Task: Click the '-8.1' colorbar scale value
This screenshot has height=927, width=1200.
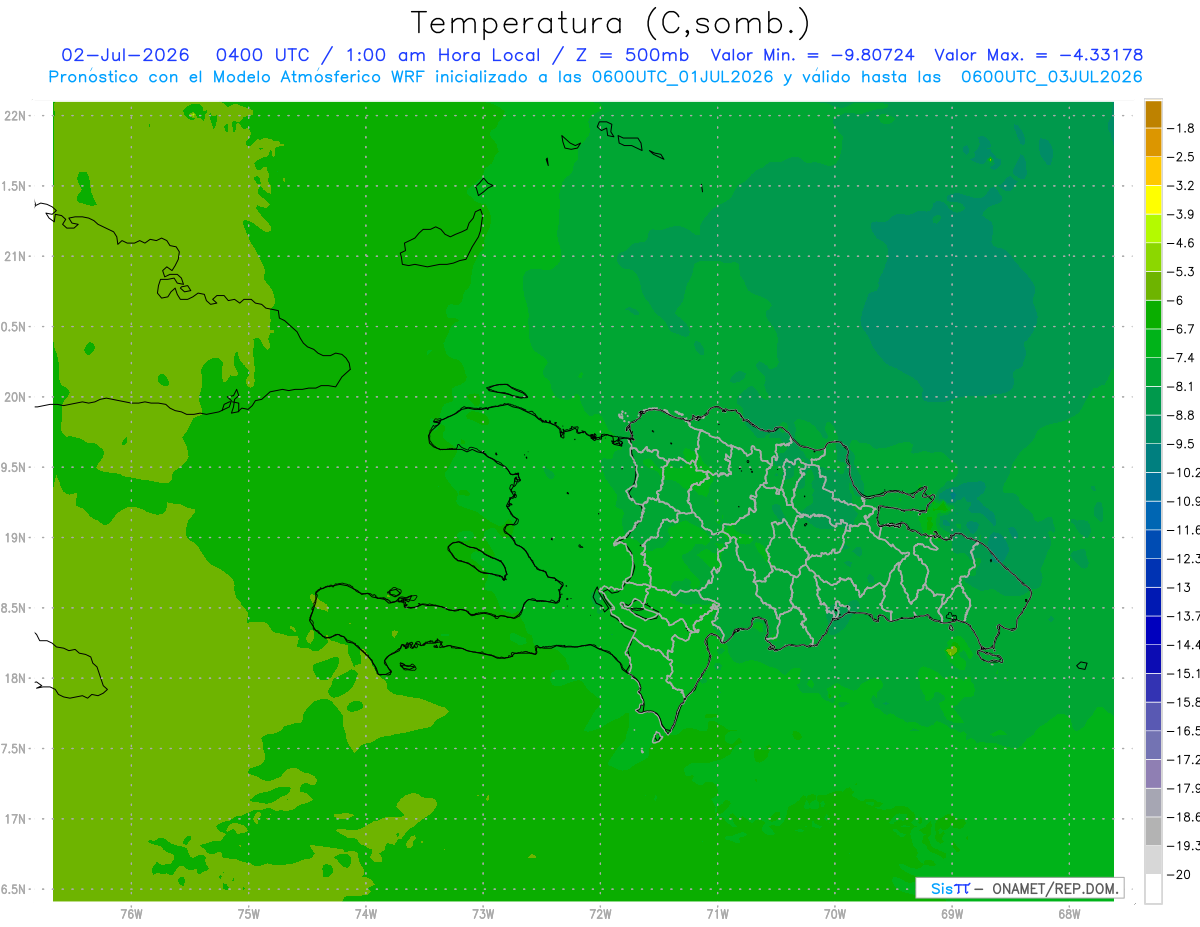Action: [1181, 386]
